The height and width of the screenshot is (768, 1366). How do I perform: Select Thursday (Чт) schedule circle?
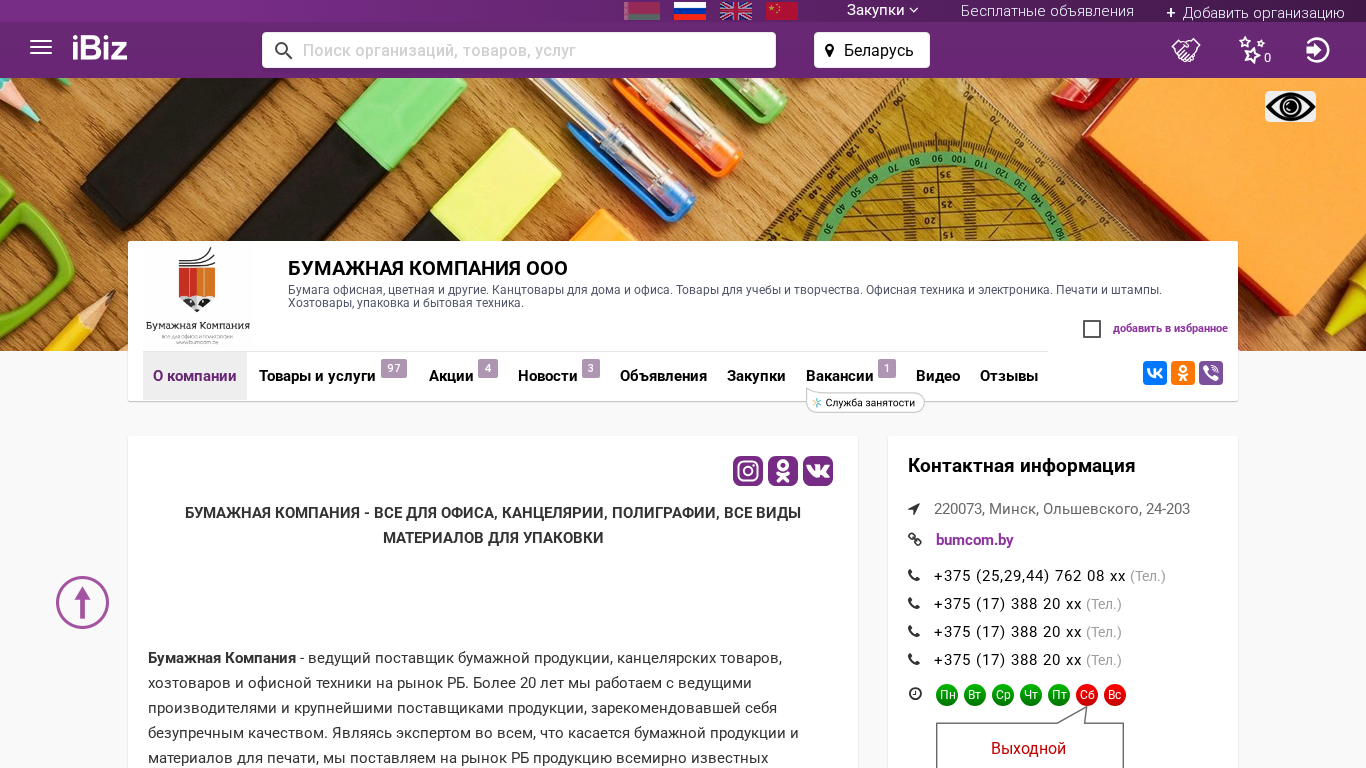tap(1031, 695)
